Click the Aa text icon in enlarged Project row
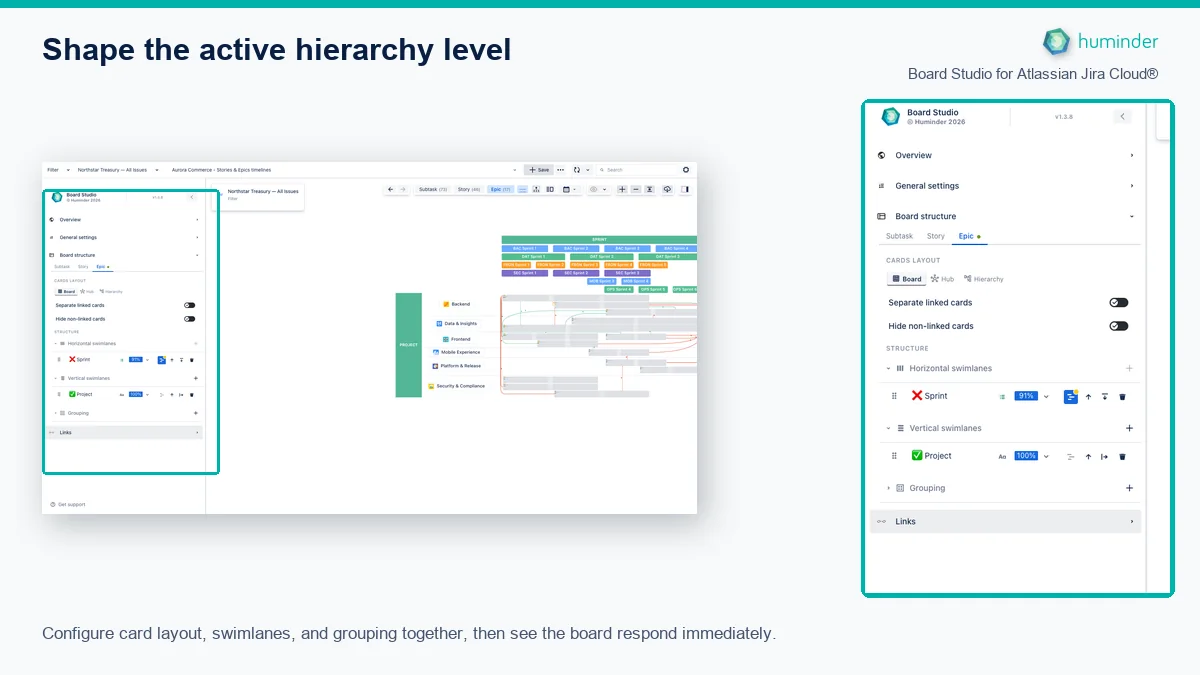 [1002, 457]
